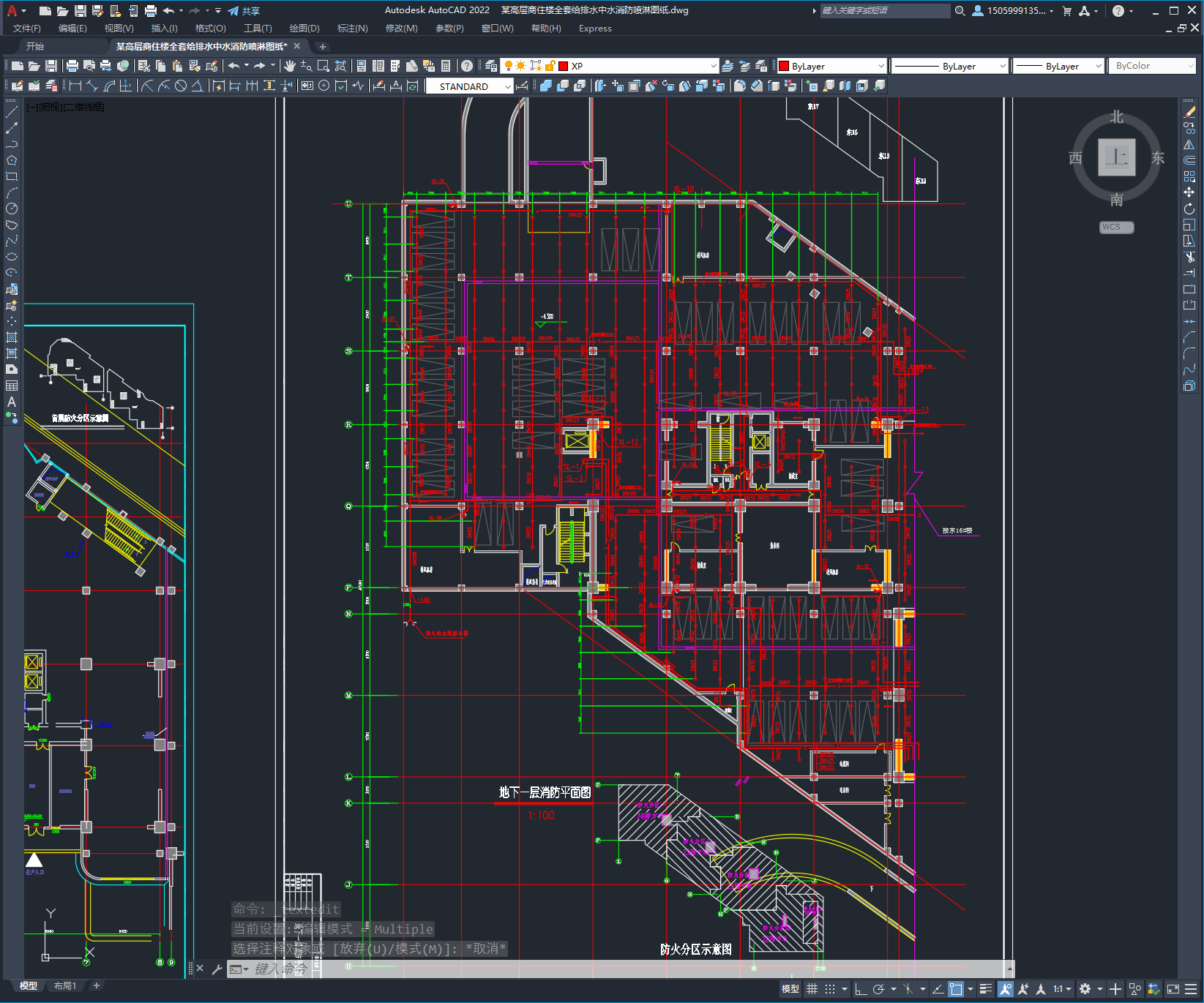
Task: Select the Diameter dimension tool
Action: [x=180, y=86]
